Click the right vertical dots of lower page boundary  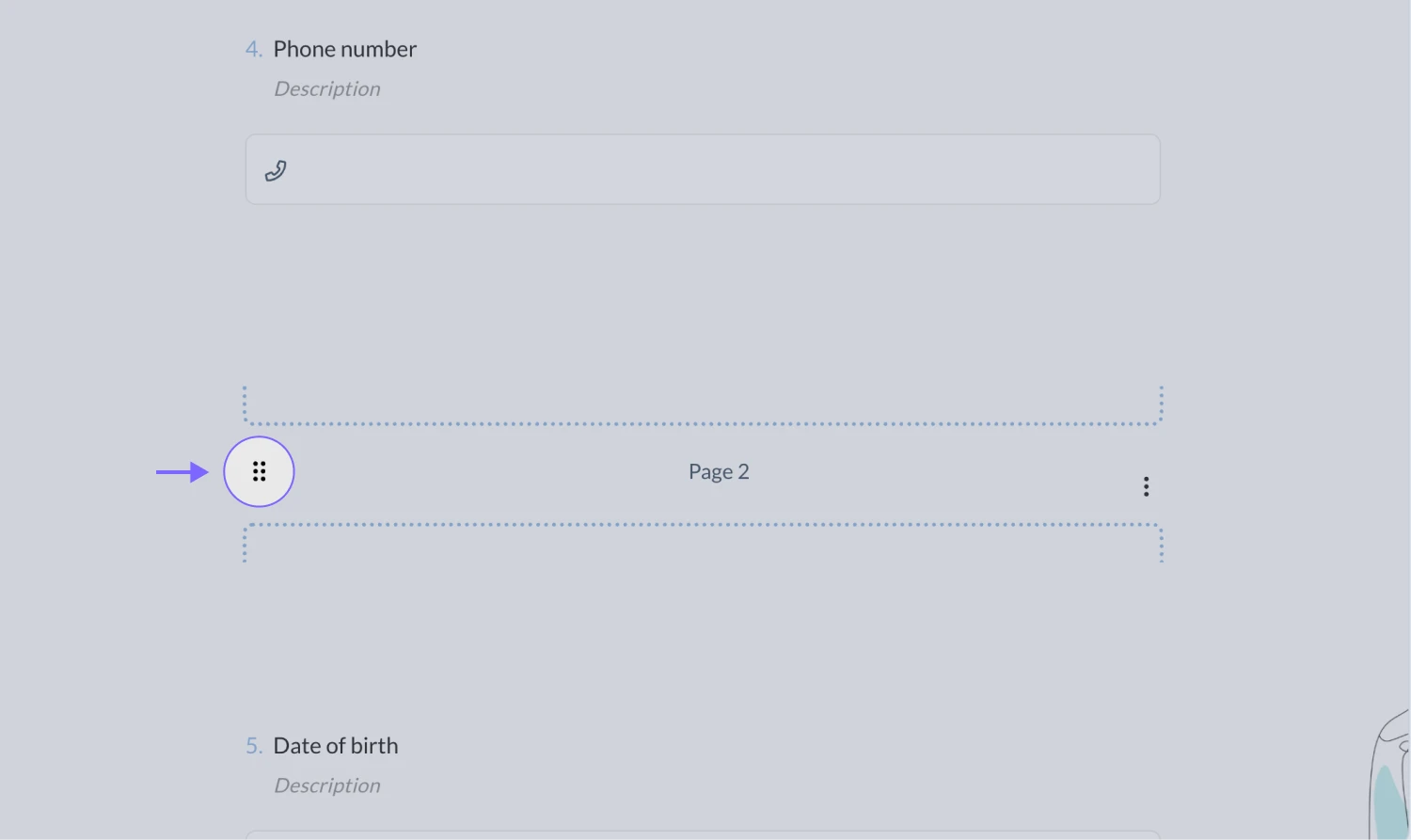[1162, 546]
